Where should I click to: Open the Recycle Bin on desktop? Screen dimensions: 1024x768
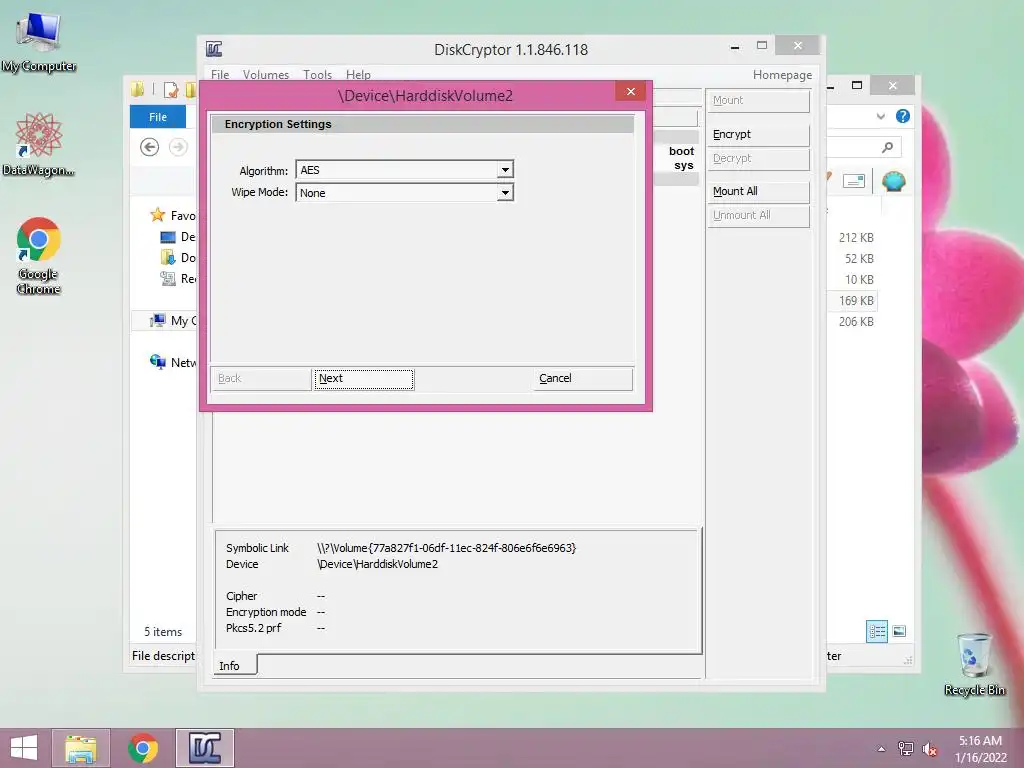coord(974,664)
